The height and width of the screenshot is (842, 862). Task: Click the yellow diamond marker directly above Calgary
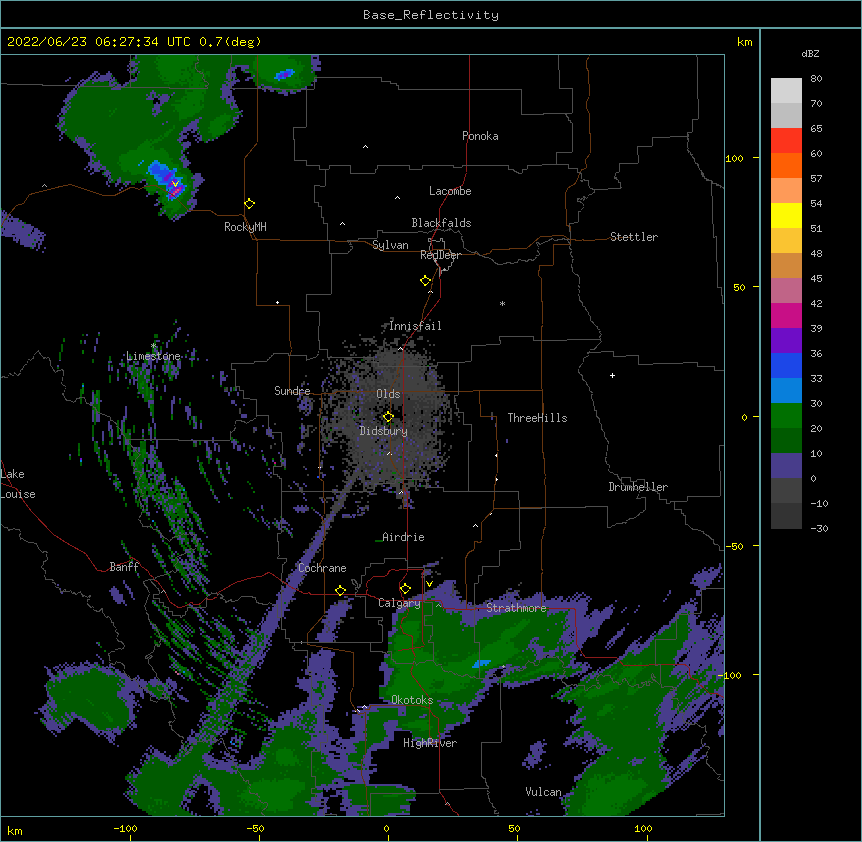pyautogui.click(x=405, y=589)
